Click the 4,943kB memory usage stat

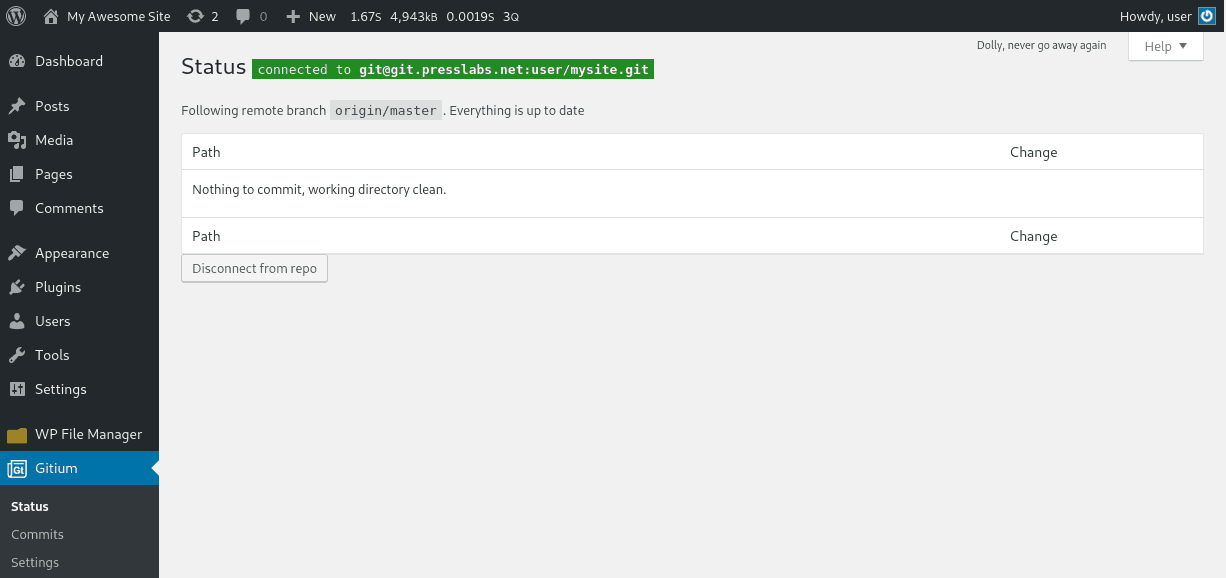tap(414, 16)
